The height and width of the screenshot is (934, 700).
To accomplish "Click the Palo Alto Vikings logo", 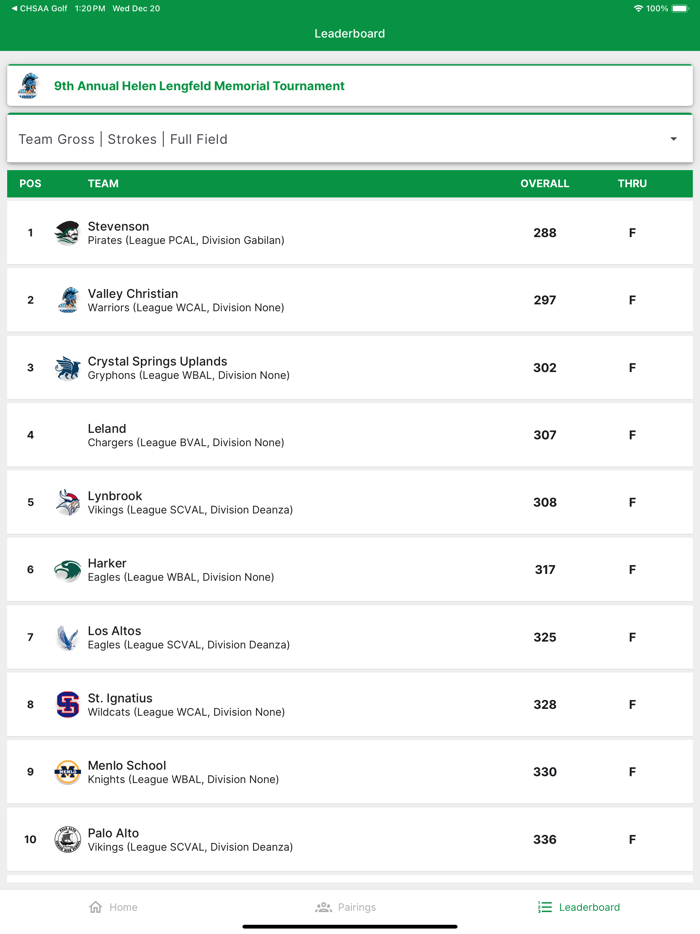I will point(67,839).
